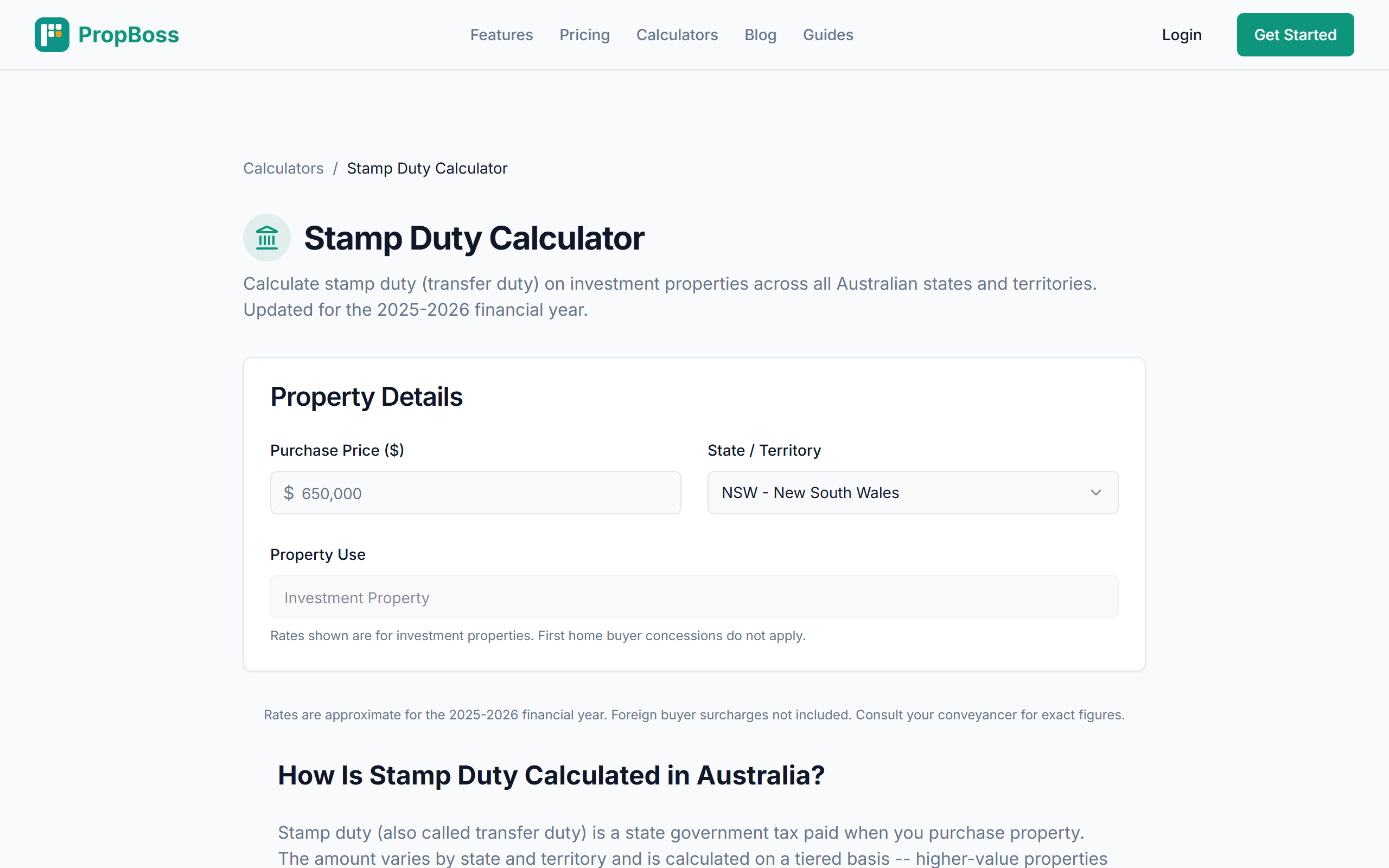Click the Stamp Duty Calculator breadcrumb

coord(426,168)
